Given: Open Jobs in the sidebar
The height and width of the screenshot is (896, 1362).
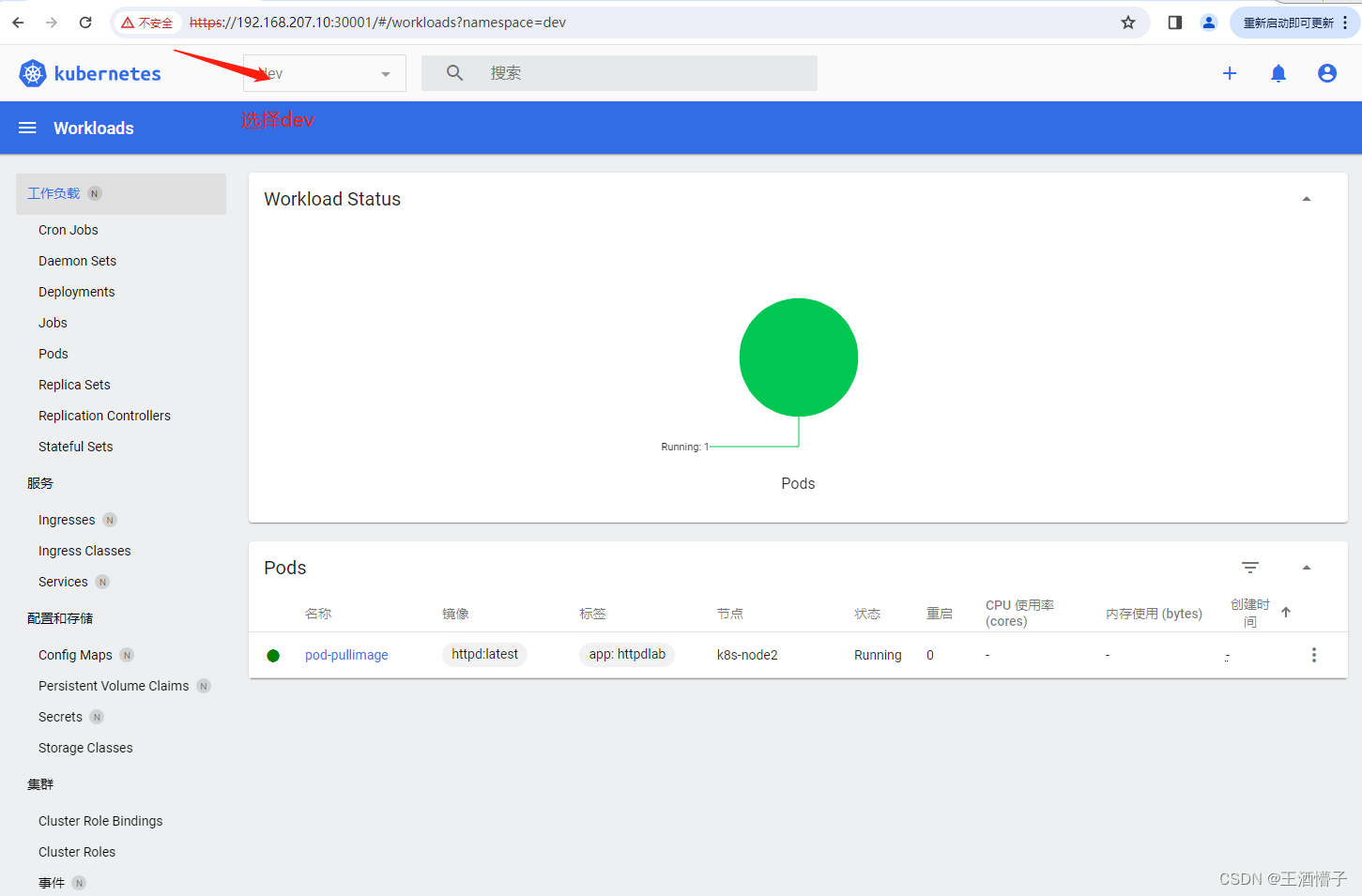Looking at the screenshot, I should click(x=54, y=323).
